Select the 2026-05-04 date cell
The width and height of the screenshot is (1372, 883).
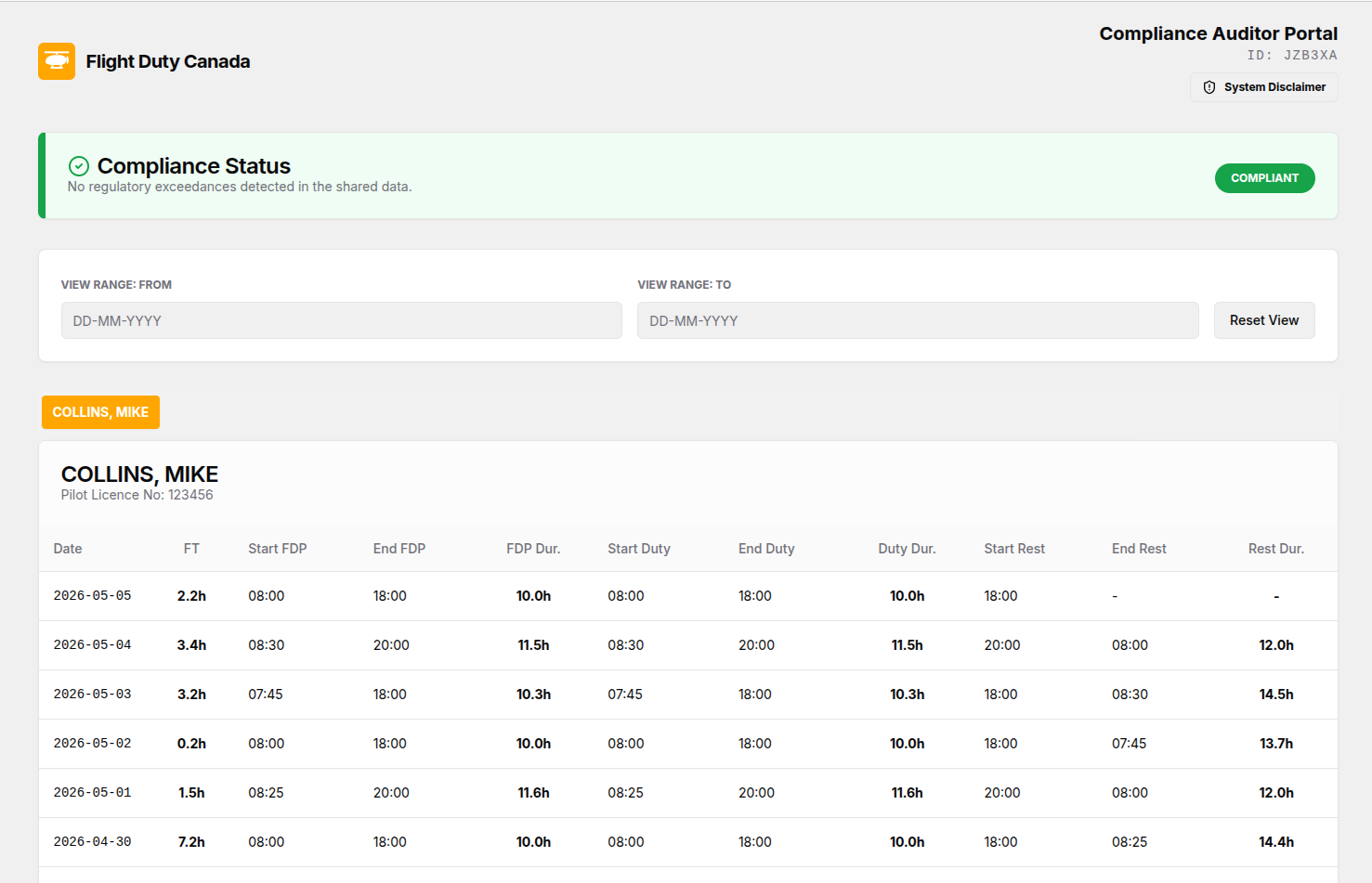click(x=92, y=645)
